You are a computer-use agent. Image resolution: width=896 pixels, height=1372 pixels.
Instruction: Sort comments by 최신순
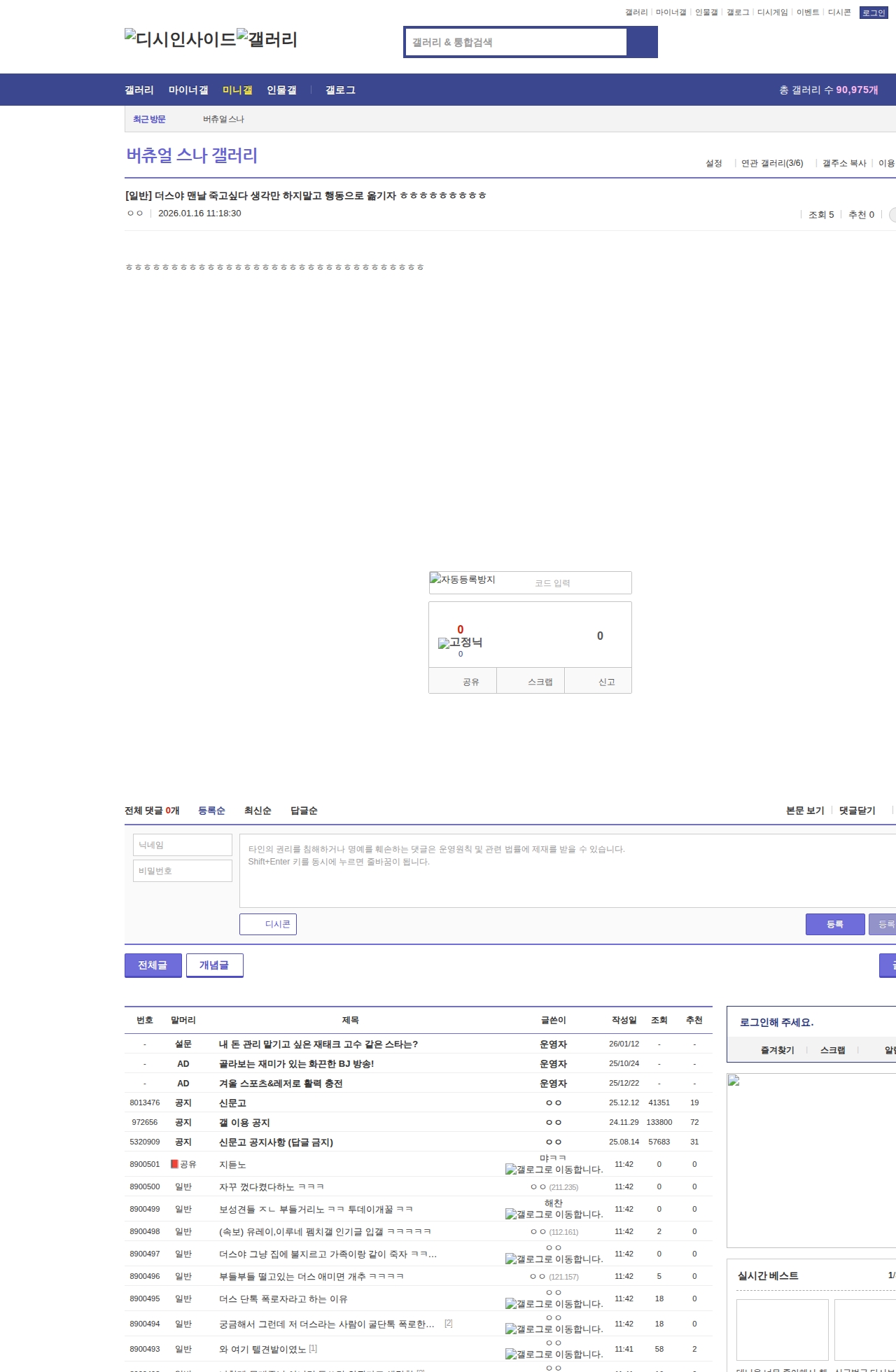pyautogui.click(x=258, y=811)
